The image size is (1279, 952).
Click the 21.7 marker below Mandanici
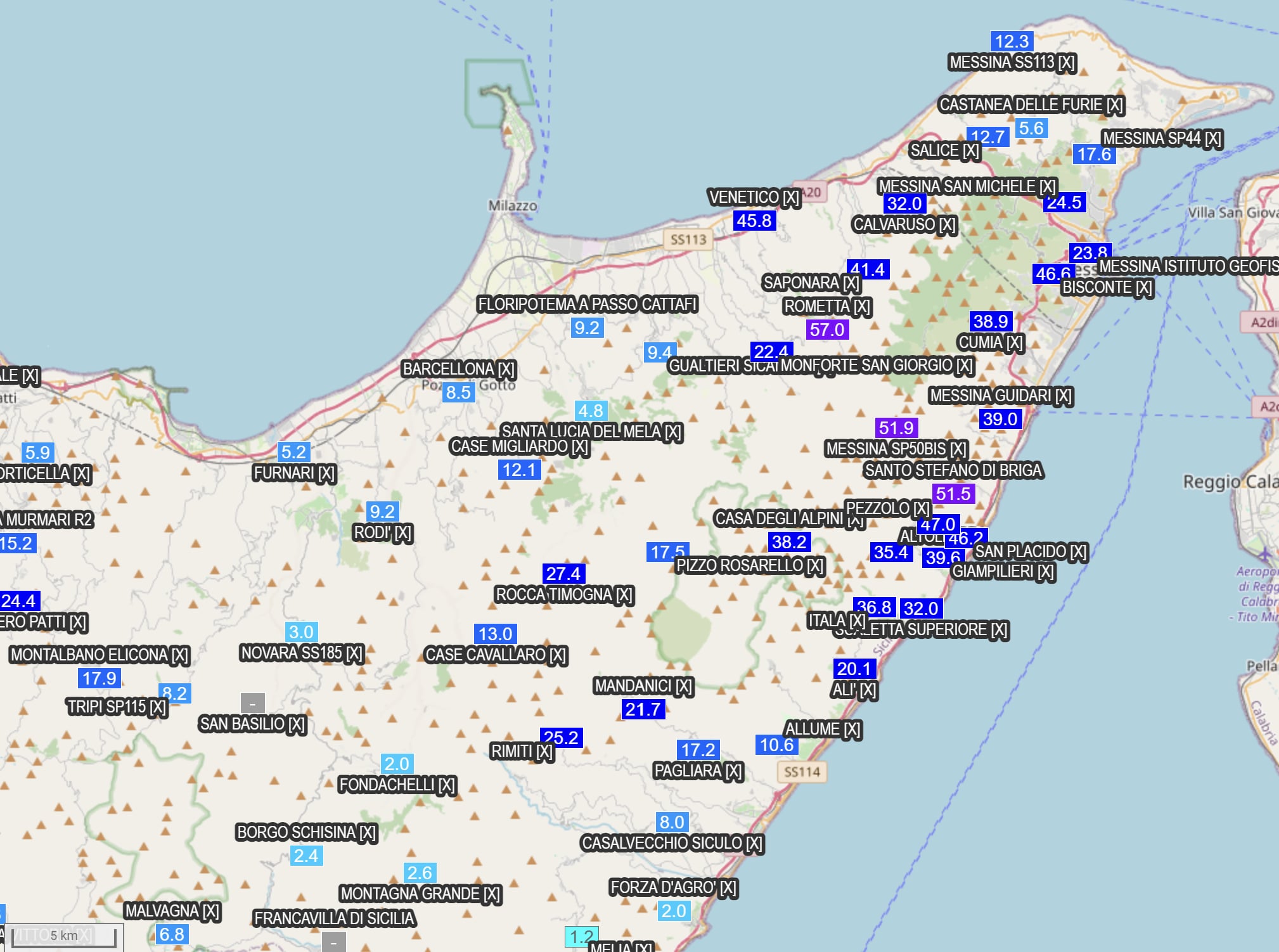[643, 709]
